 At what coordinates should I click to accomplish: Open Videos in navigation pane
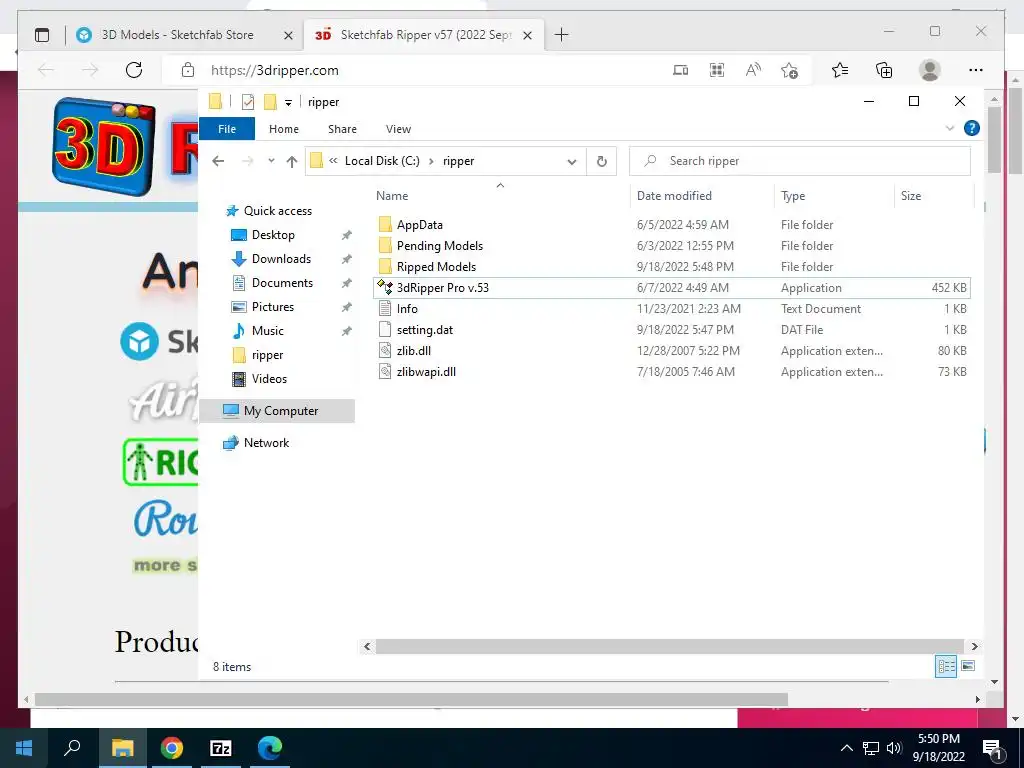(x=269, y=379)
